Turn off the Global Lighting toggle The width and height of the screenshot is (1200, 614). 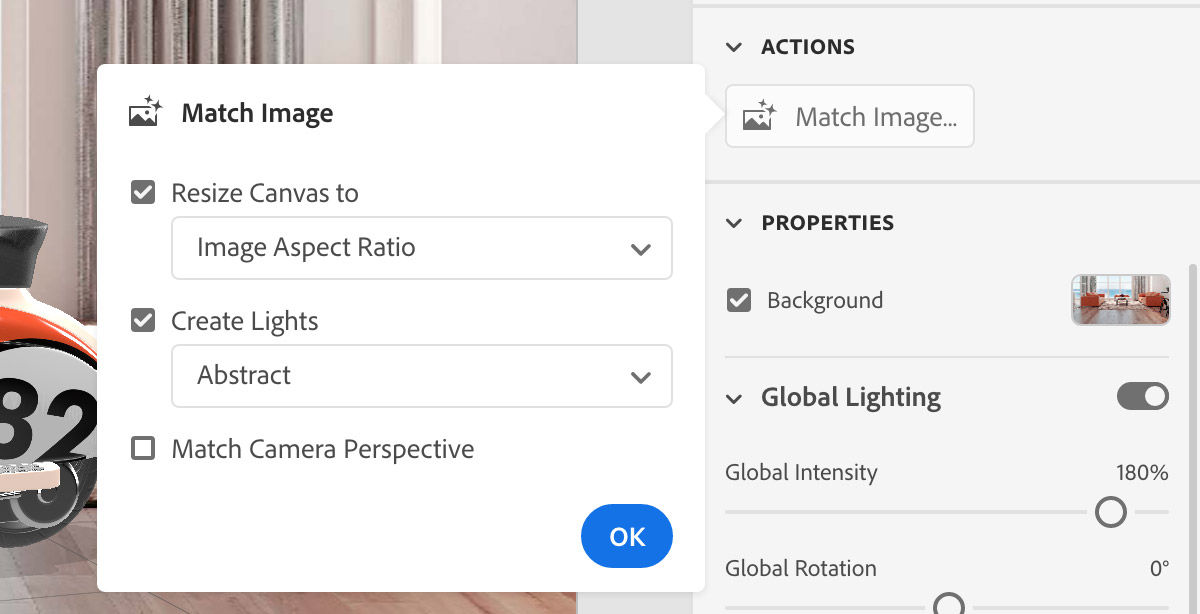click(1142, 396)
